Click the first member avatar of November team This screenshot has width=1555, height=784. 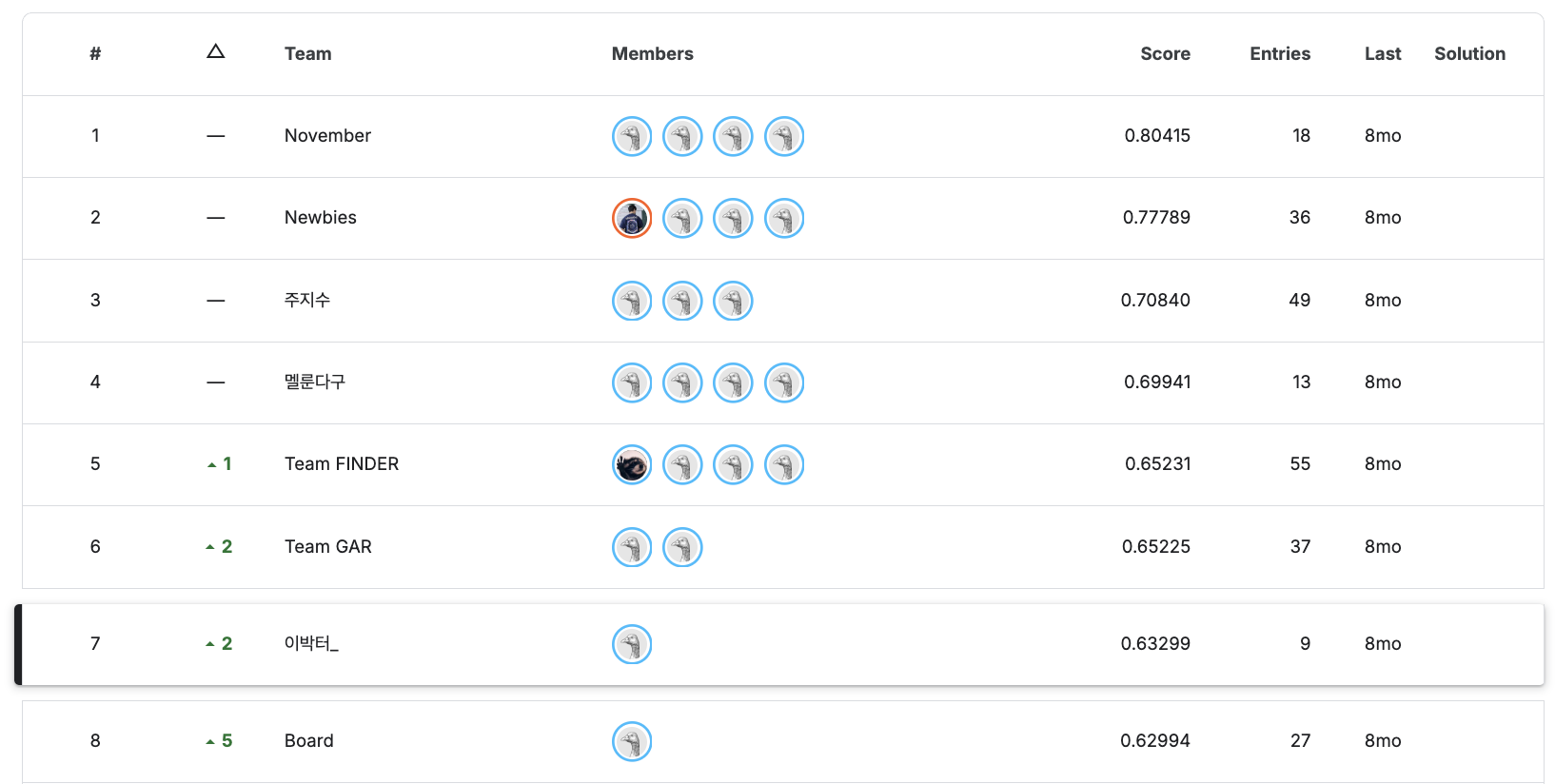(632, 136)
